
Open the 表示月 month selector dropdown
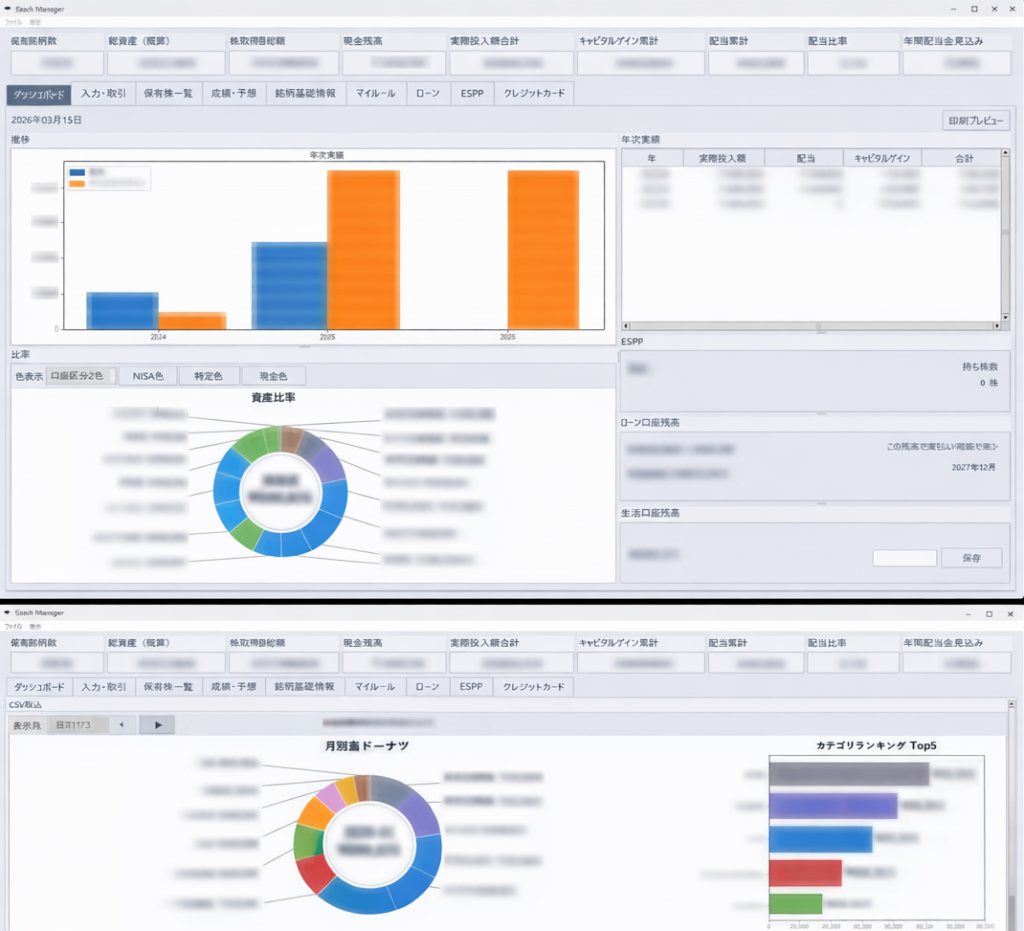(x=78, y=724)
